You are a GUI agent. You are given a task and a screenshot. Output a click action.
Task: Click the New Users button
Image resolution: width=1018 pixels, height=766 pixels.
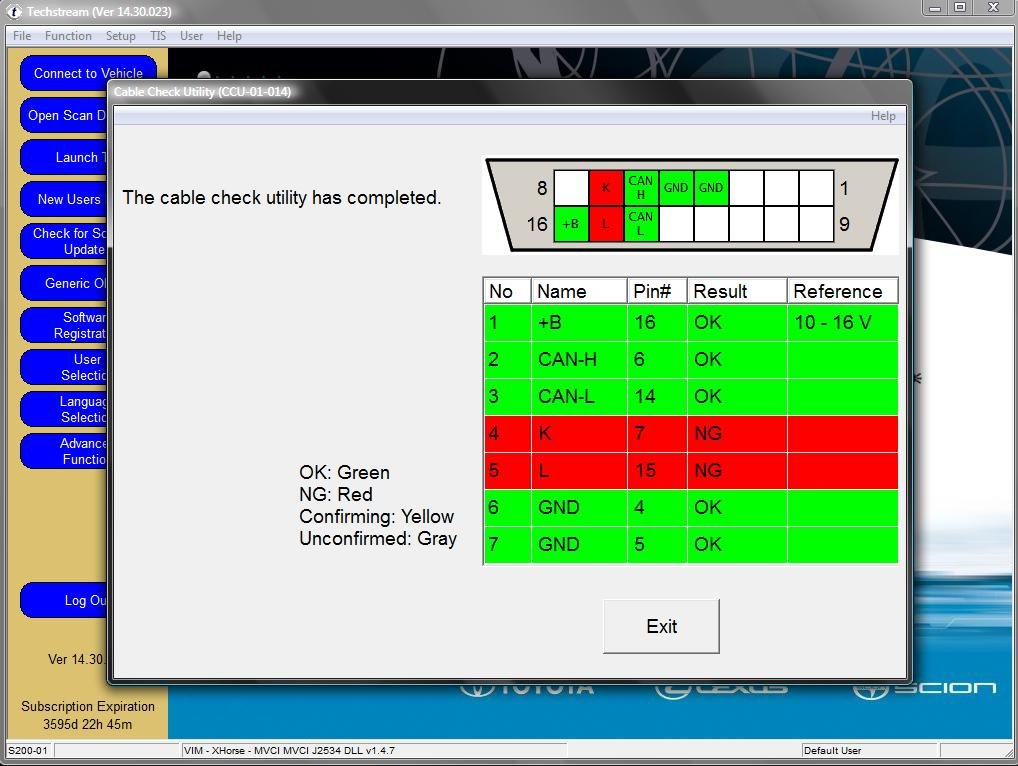[x=64, y=199]
